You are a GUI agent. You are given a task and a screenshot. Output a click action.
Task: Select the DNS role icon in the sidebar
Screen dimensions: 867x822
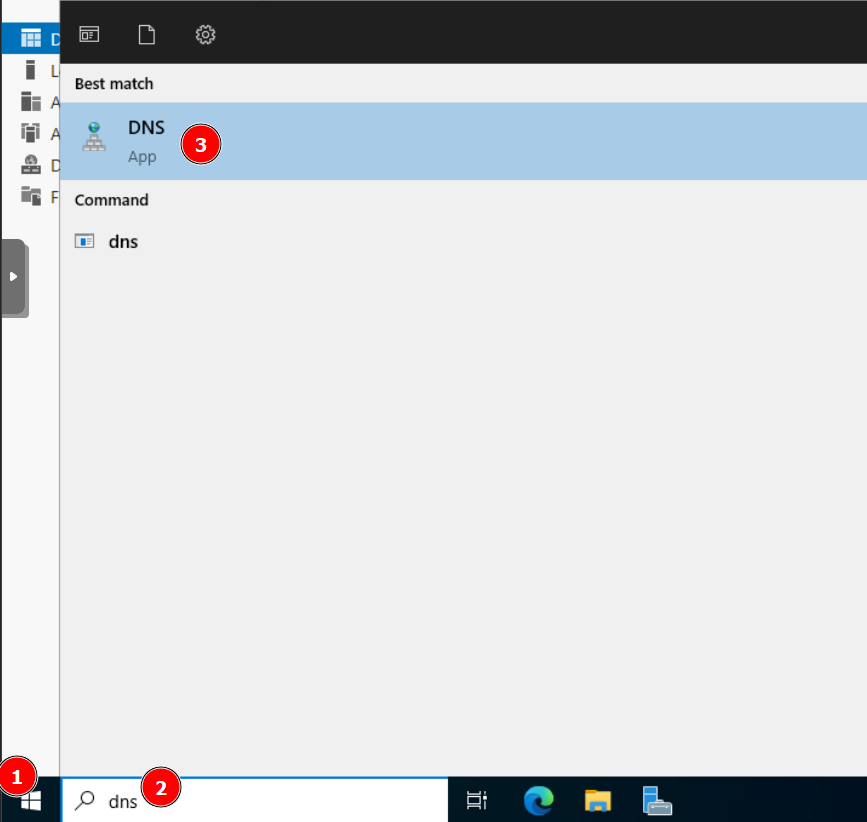tap(30, 165)
